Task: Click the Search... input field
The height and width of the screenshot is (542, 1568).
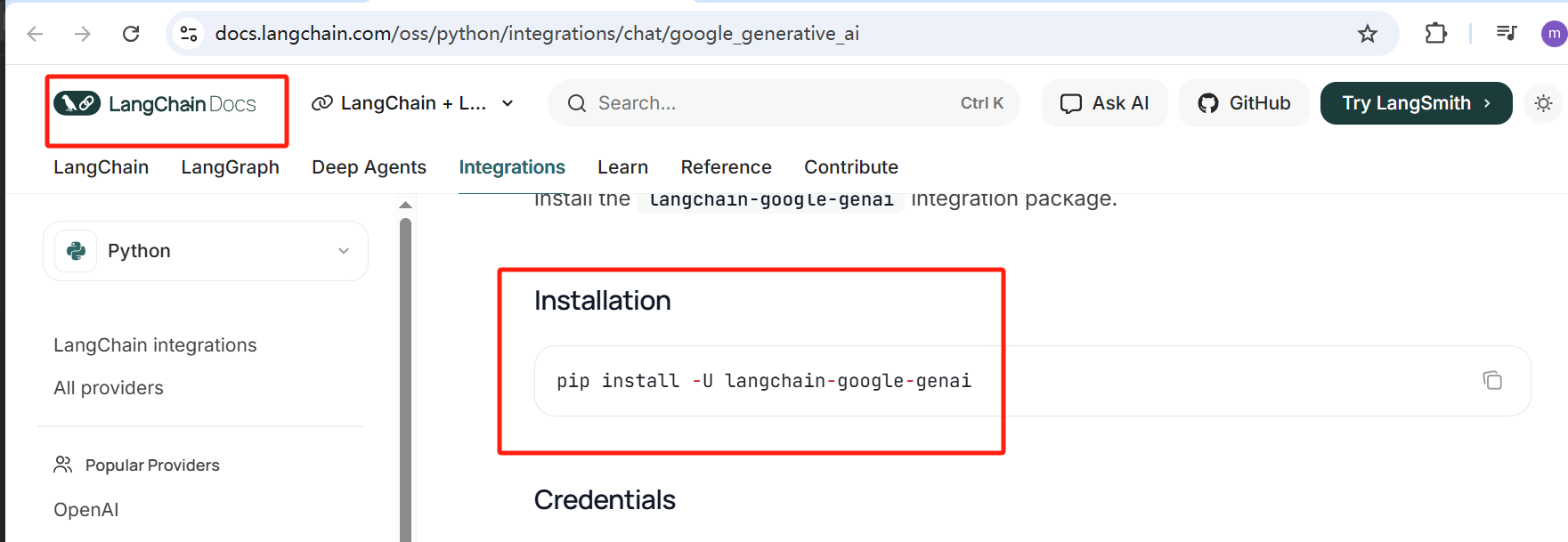Action: (784, 103)
